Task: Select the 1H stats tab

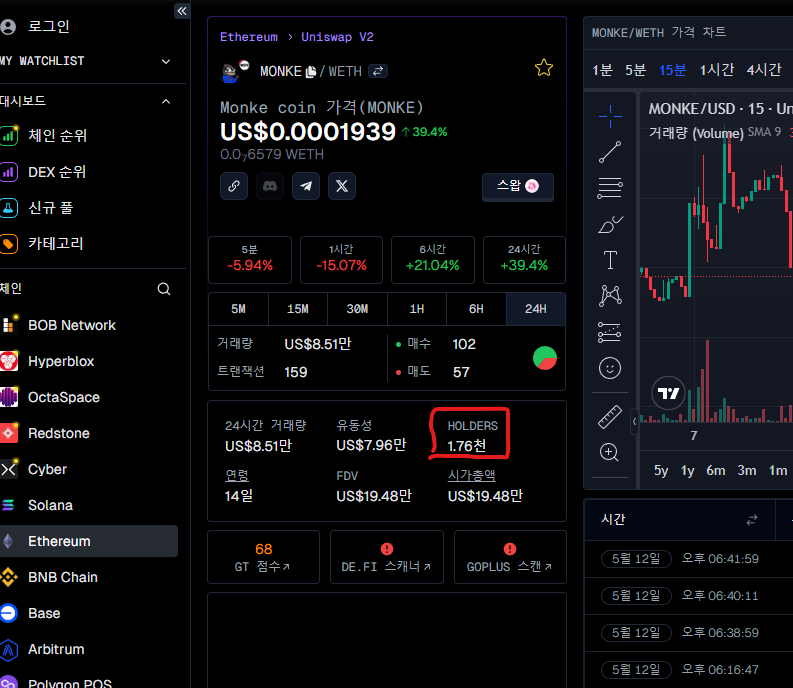Action: point(417,309)
